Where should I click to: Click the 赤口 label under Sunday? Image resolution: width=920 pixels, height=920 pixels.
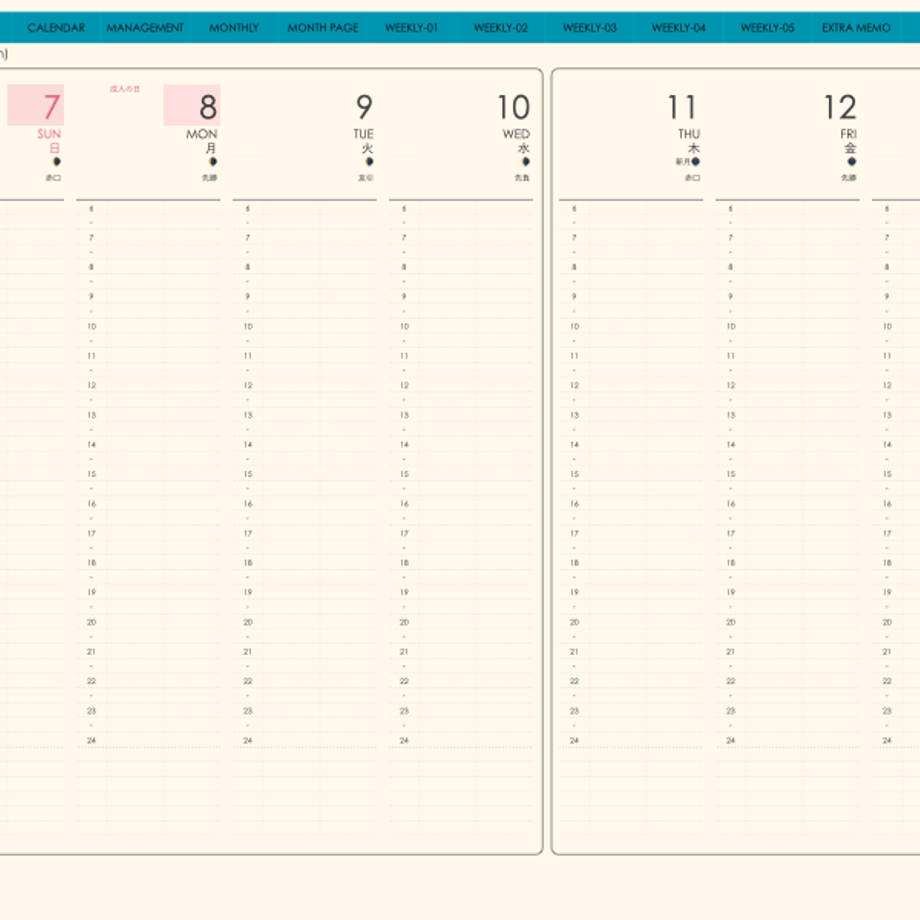53,177
